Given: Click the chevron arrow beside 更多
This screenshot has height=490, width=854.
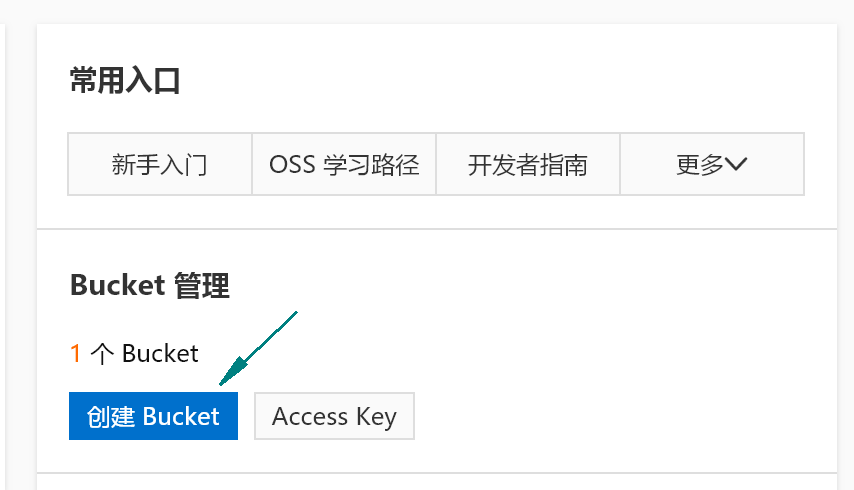Looking at the screenshot, I should pyautogui.click(x=737, y=165).
